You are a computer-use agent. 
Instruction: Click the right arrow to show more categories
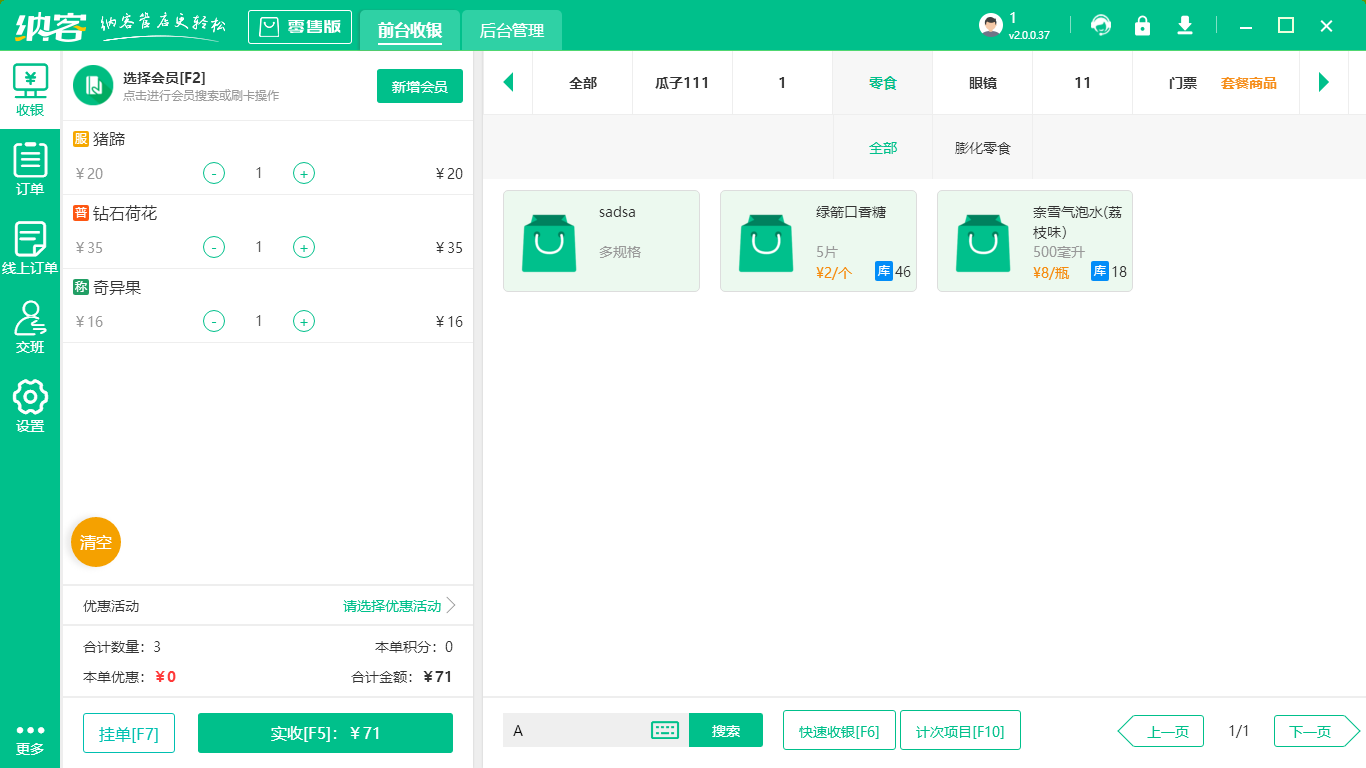(x=1325, y=83)
